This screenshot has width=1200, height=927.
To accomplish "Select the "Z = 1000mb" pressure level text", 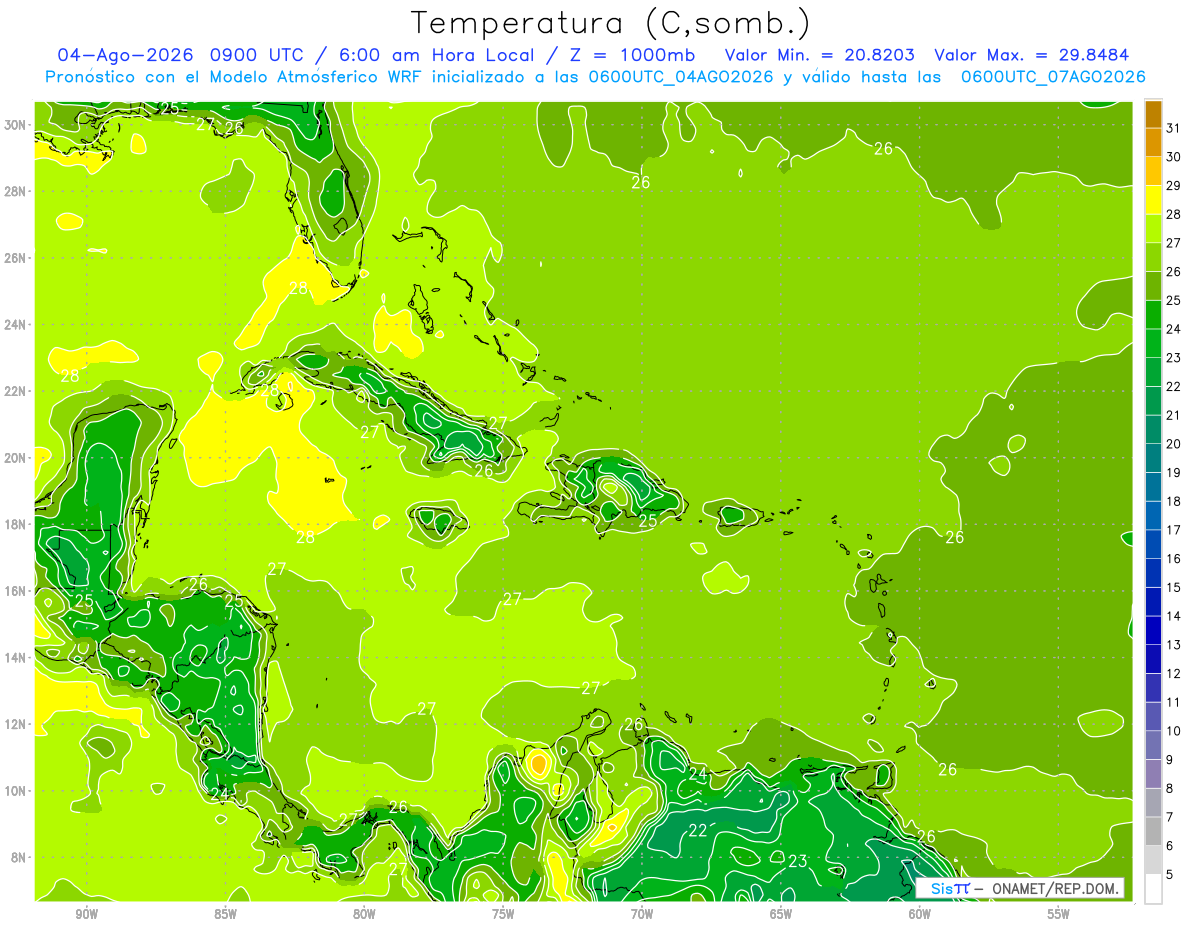I will [x=633, y=54].
